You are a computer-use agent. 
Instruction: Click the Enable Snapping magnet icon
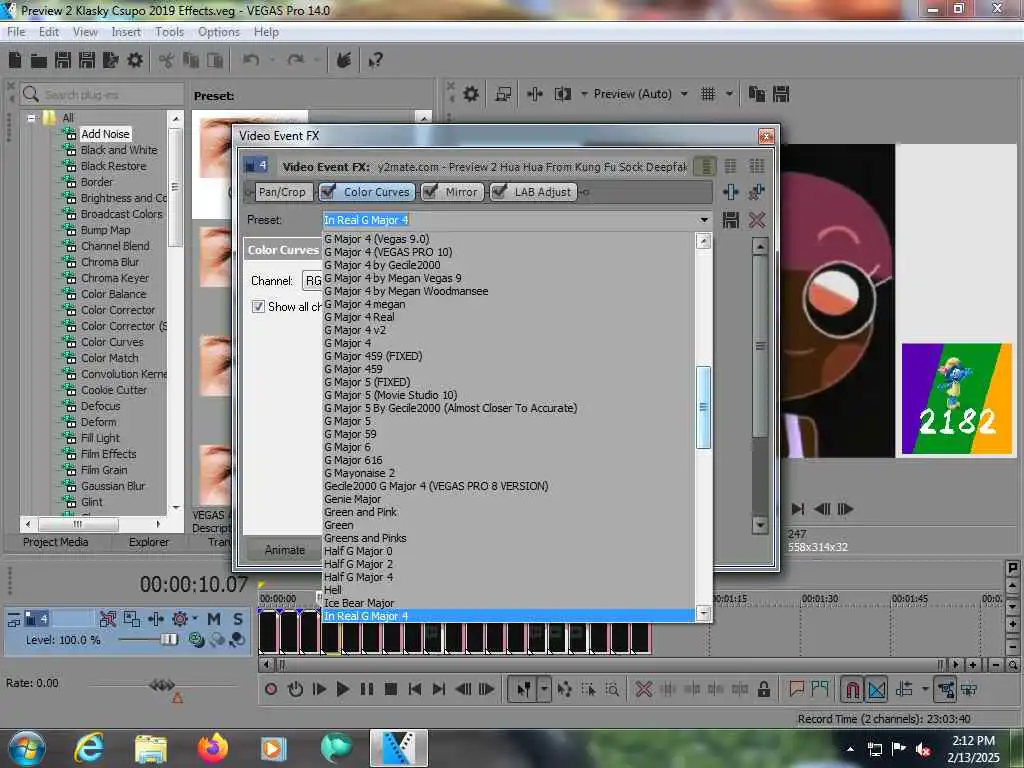(x=852, y=689)
